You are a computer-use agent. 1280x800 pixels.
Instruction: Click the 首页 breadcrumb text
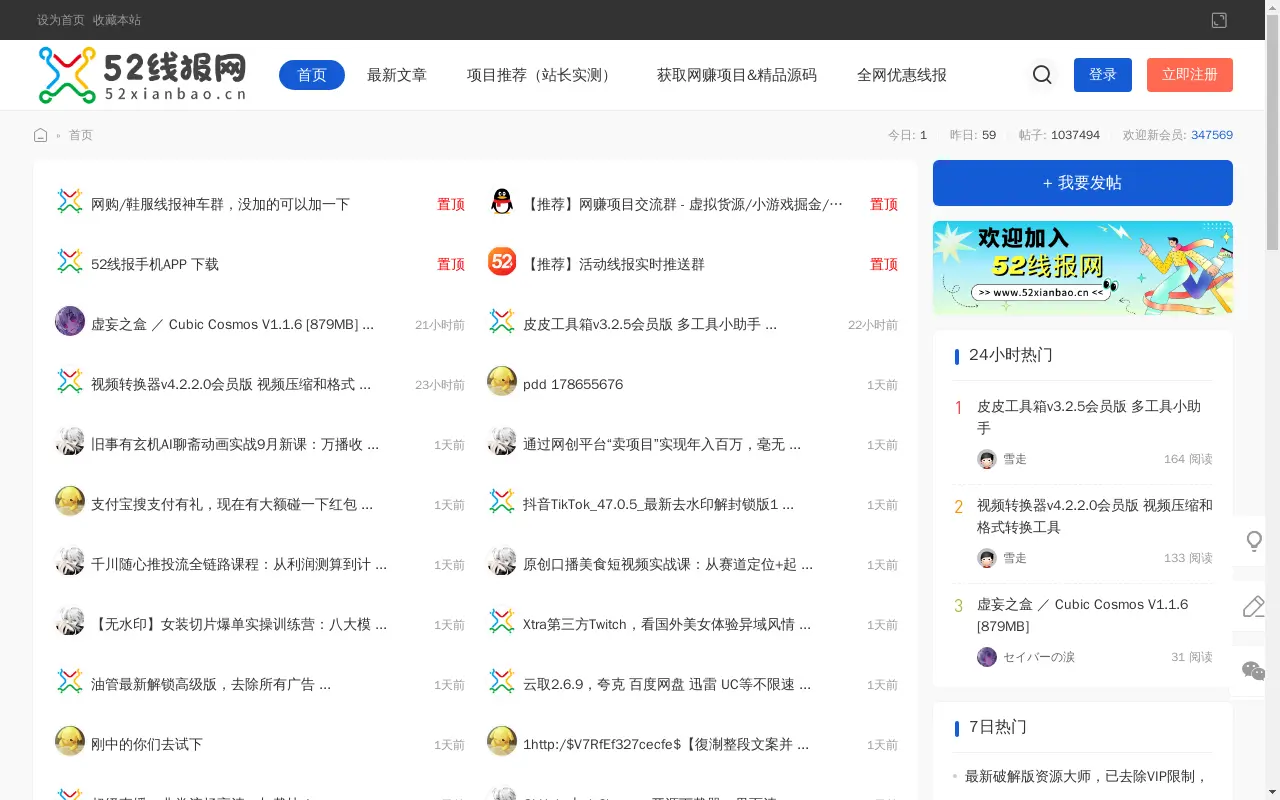81,135
